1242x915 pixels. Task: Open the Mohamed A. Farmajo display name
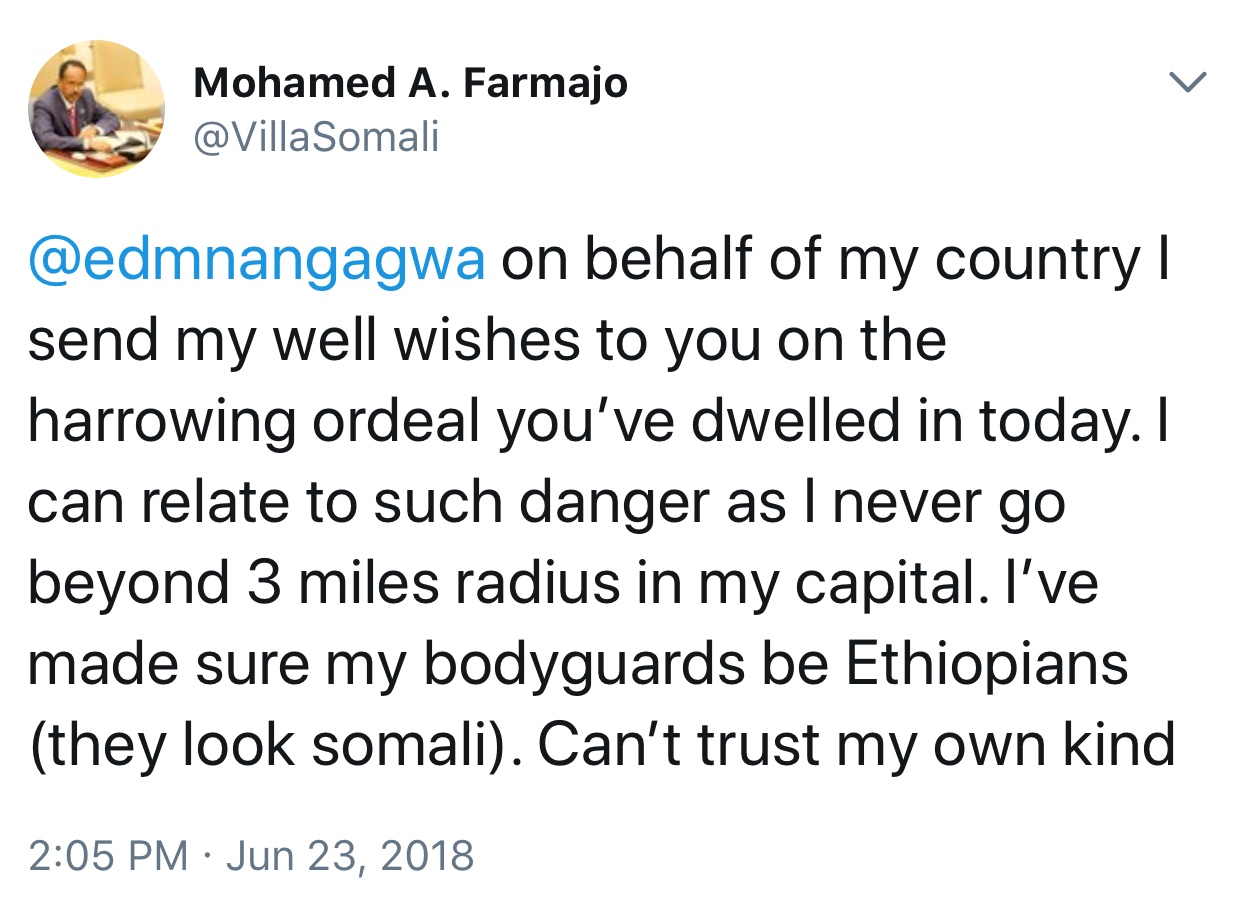pos(410,82)
